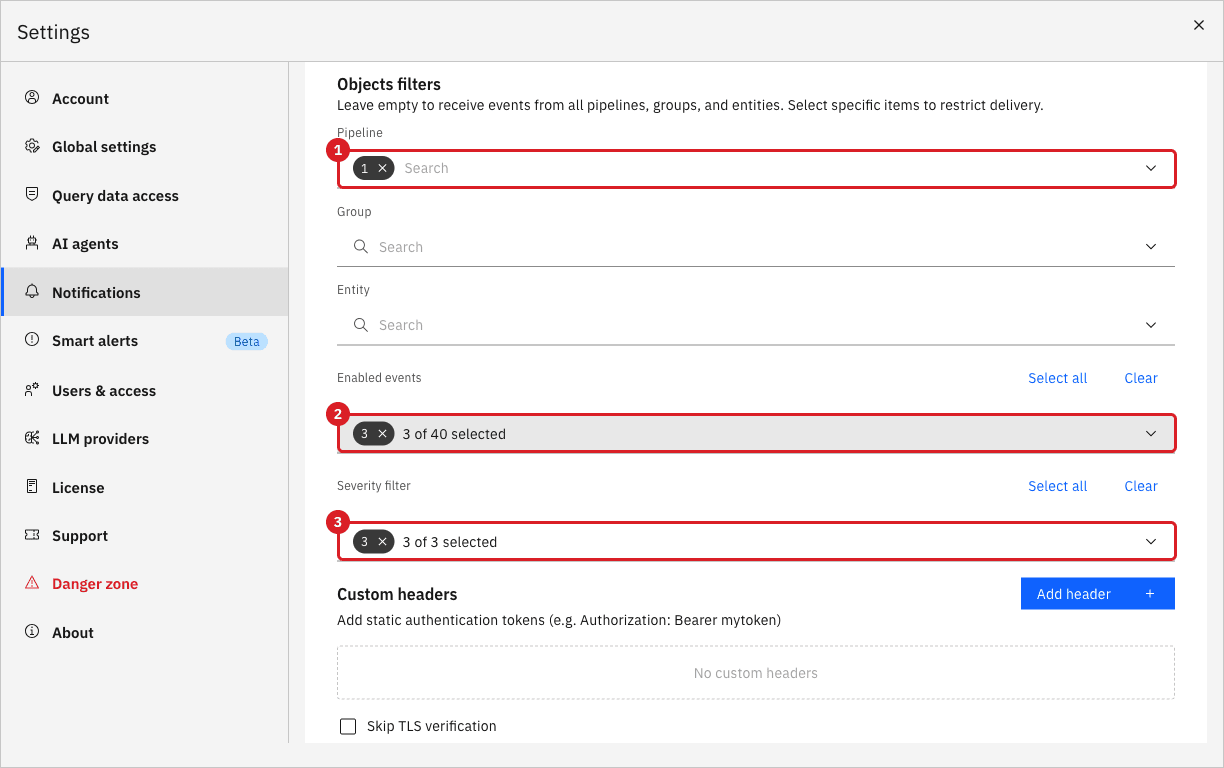This screenshot has height=768, width=1224.
Task: Clear the Enabled events selection
Action: coord(1141,378)
